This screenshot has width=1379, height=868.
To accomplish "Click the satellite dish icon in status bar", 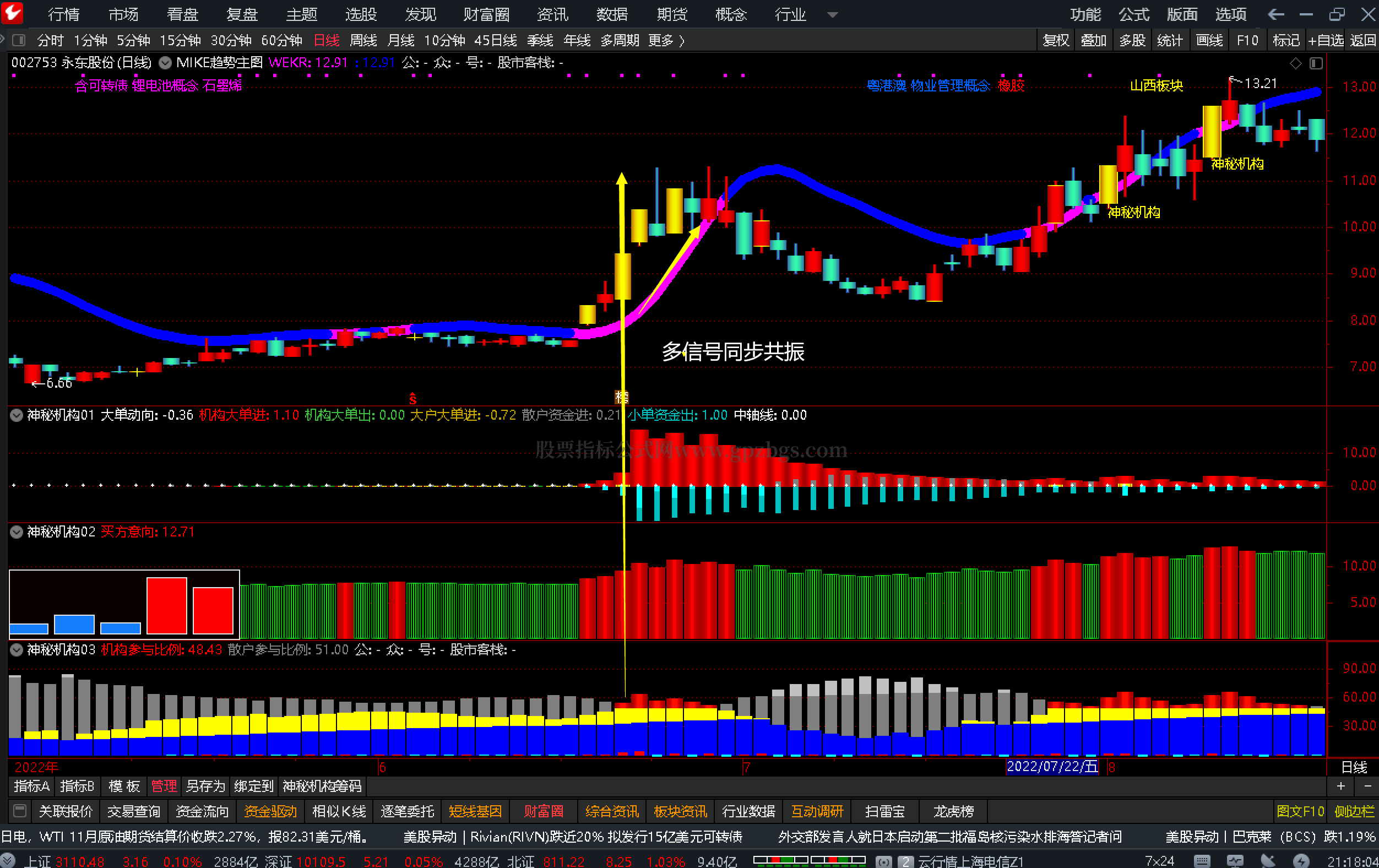I will click(x=1268, y=860).
